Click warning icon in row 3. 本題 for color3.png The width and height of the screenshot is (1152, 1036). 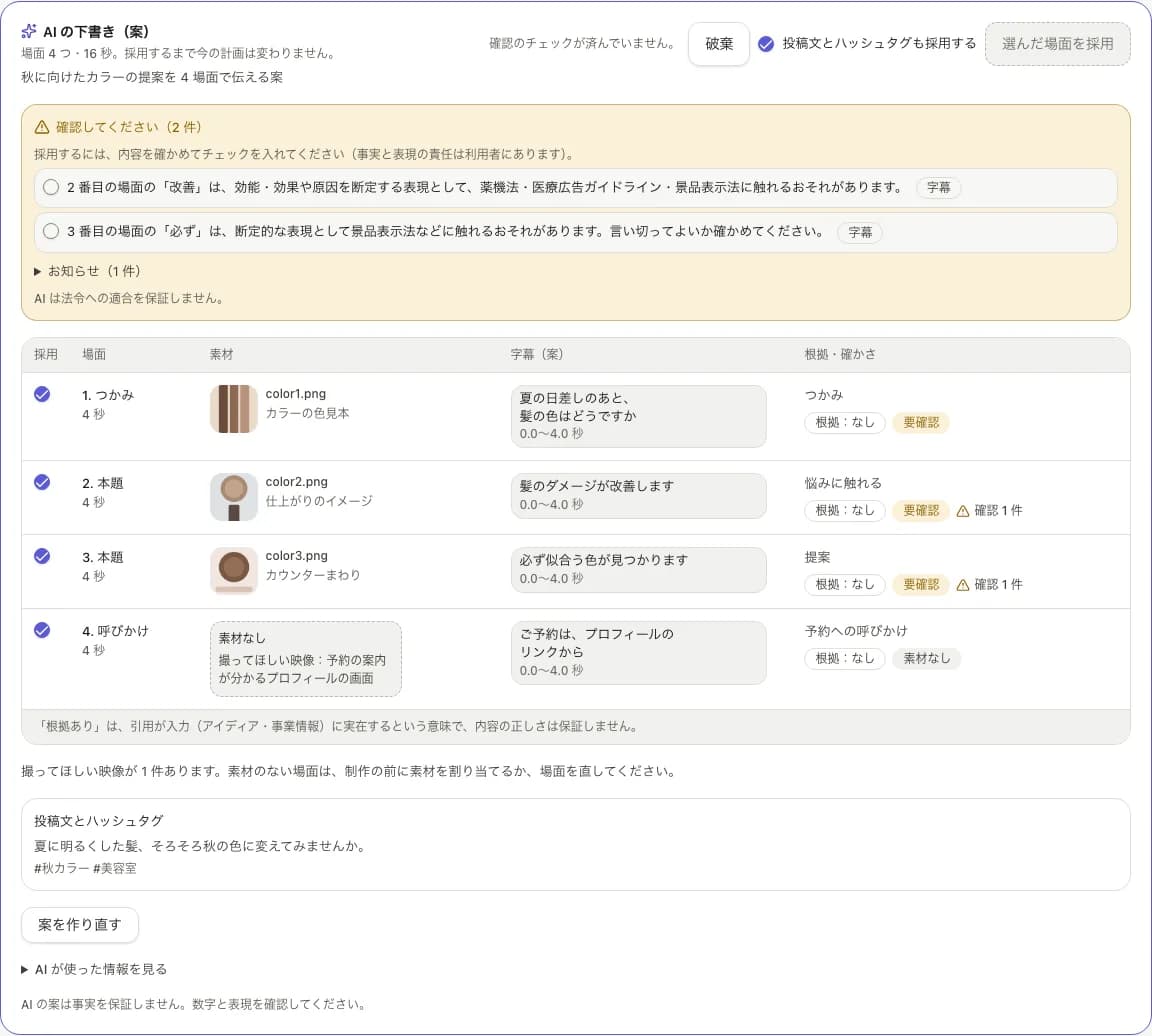click(962, 585)
